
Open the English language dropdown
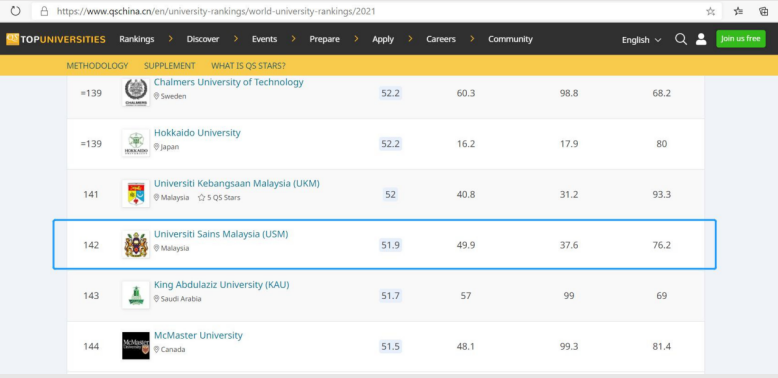click(642, 40)
